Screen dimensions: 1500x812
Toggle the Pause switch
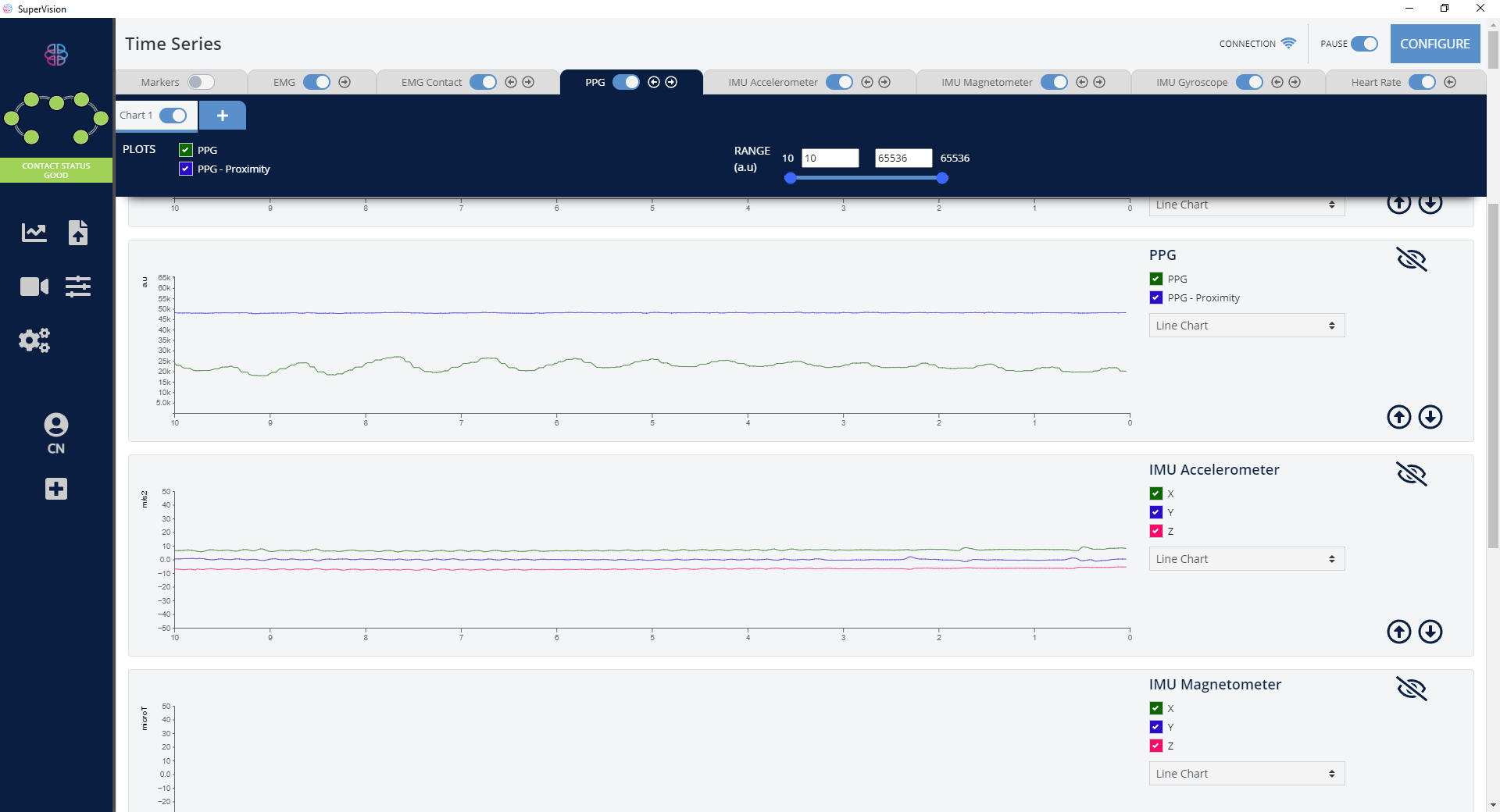point(1364,44)
